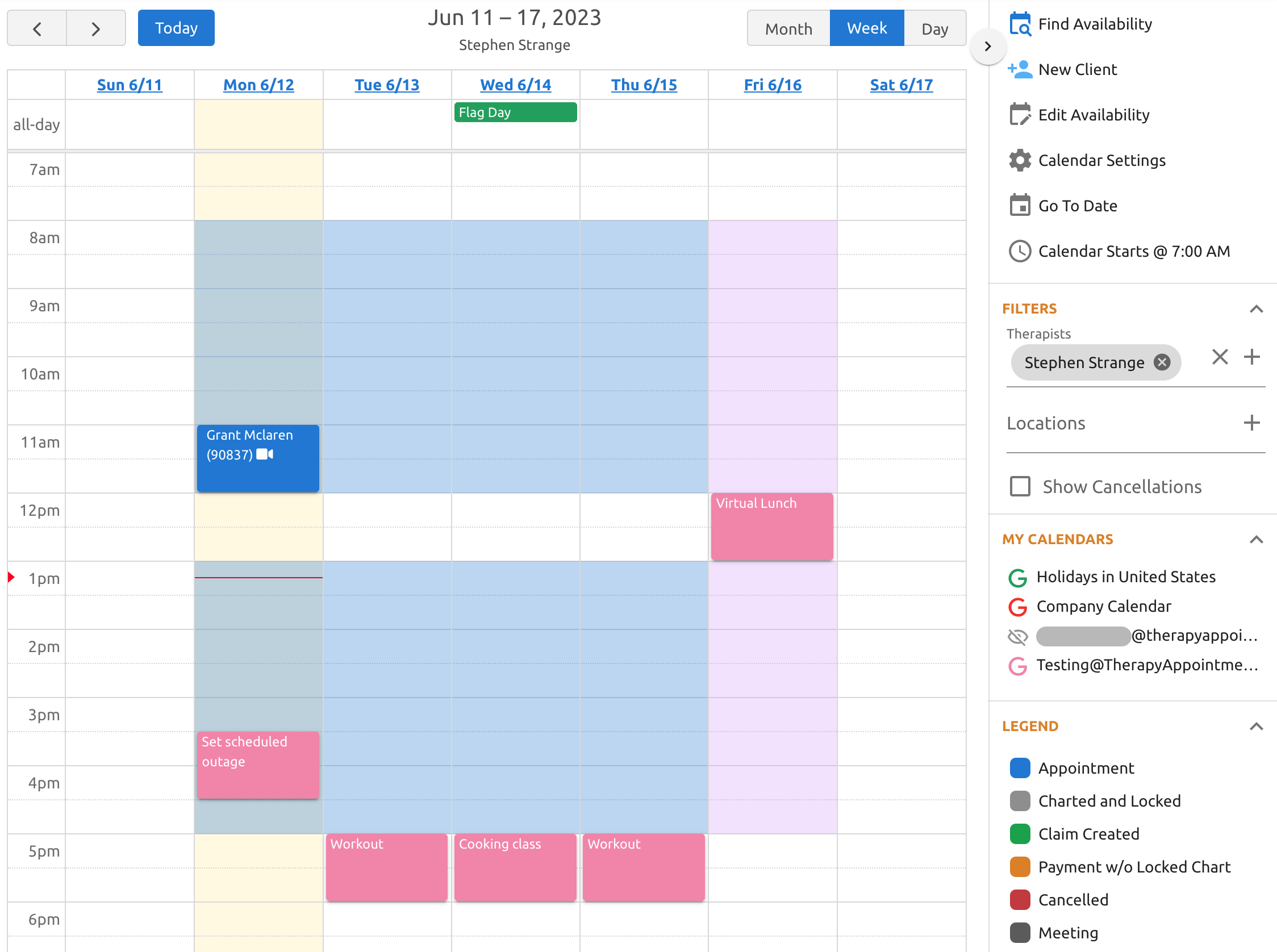Collapse the MY CALENDARS section
The height and width of the screenshot is (952, 1277).
[x=1256, y=540]
